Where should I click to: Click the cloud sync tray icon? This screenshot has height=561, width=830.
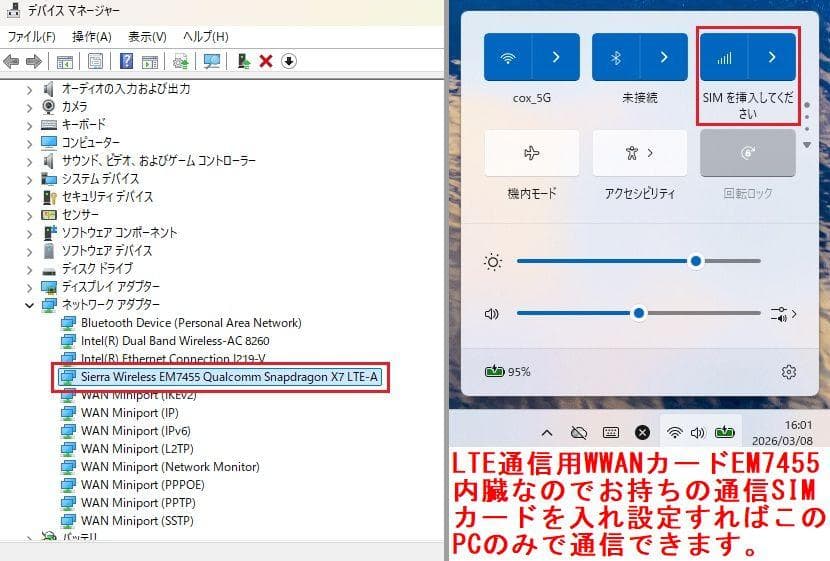pyautogui.click(x=579, y=433)
